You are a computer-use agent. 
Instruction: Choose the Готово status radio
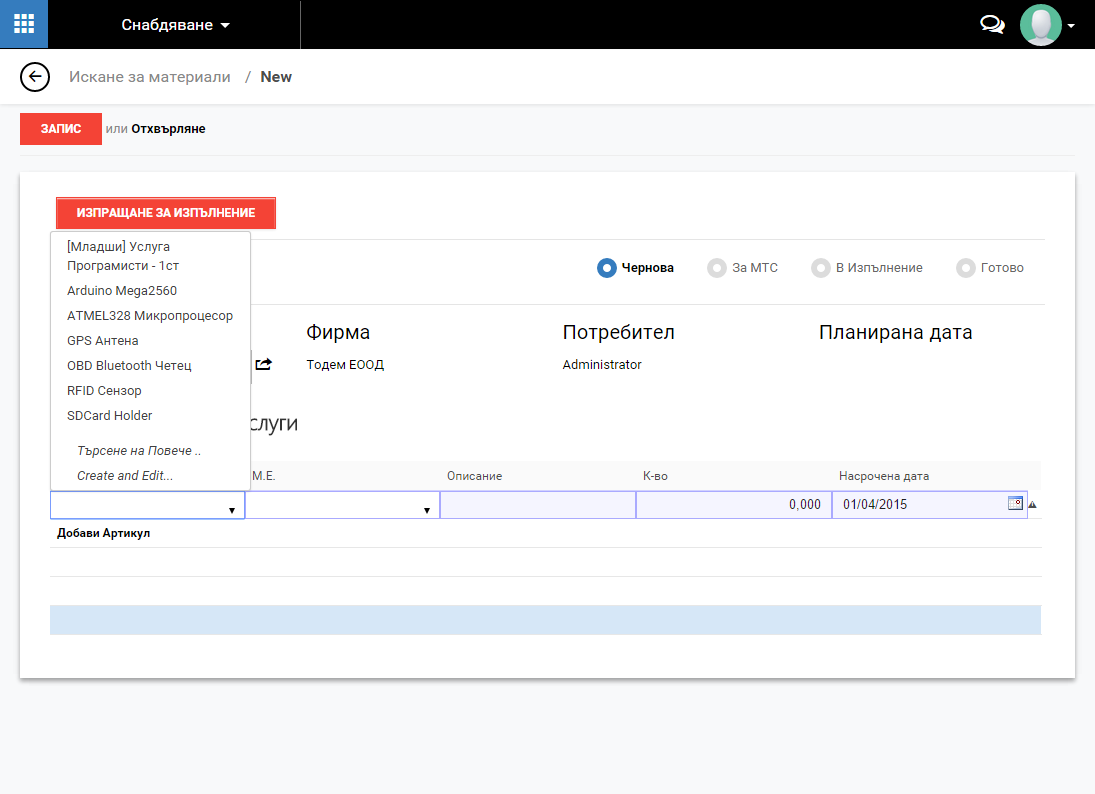tap(965, 268)
